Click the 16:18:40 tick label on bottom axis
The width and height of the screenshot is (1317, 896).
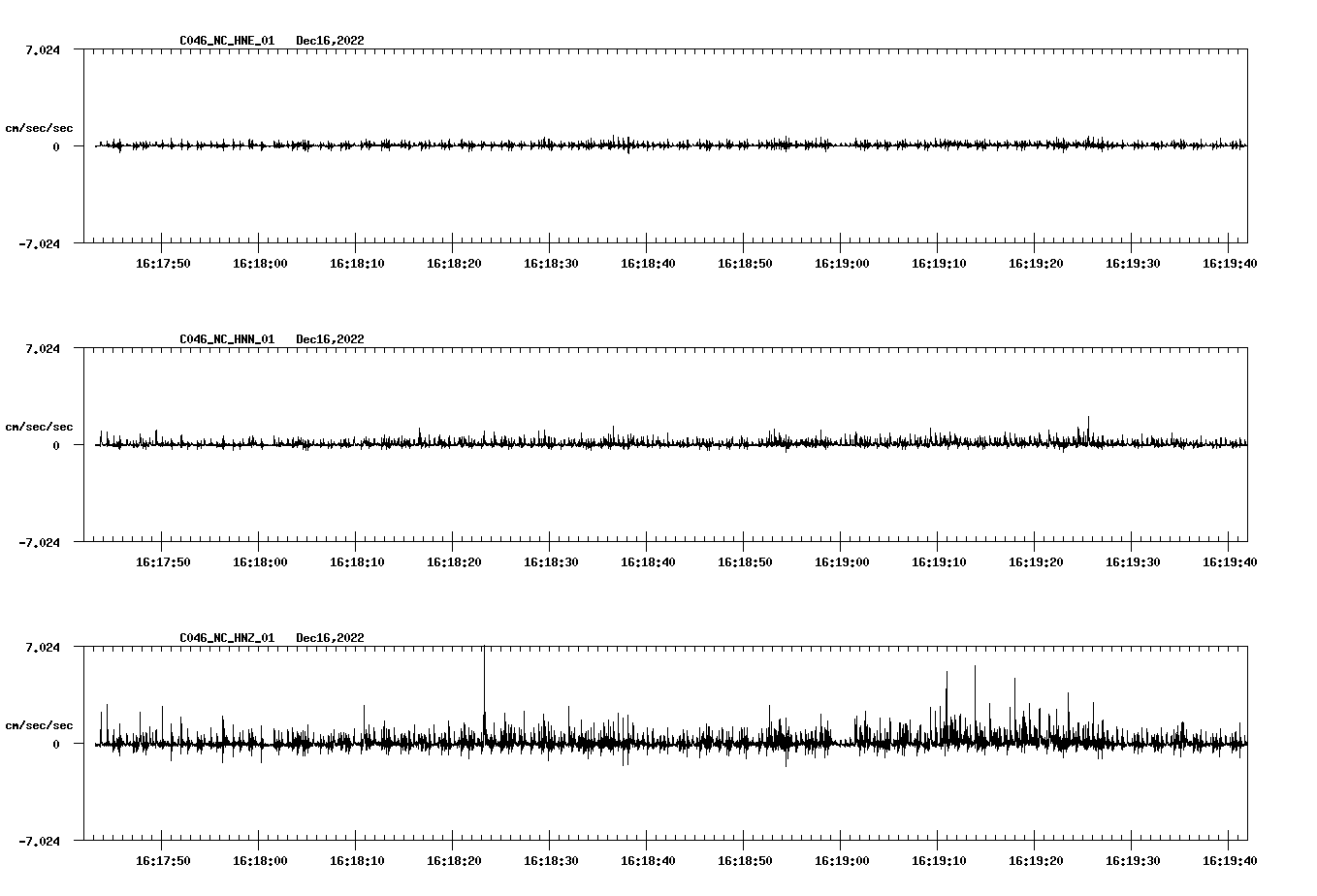point(647,859)
